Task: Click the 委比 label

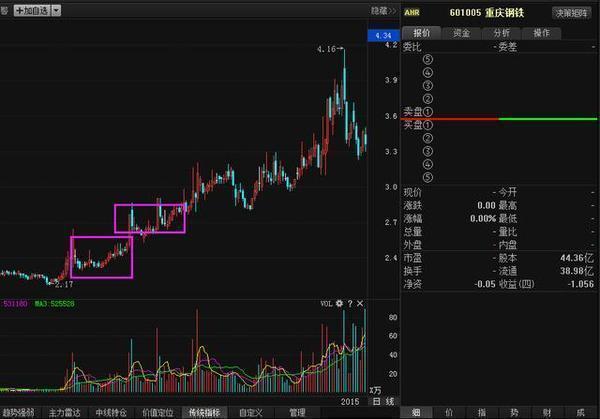Action: 412,47
